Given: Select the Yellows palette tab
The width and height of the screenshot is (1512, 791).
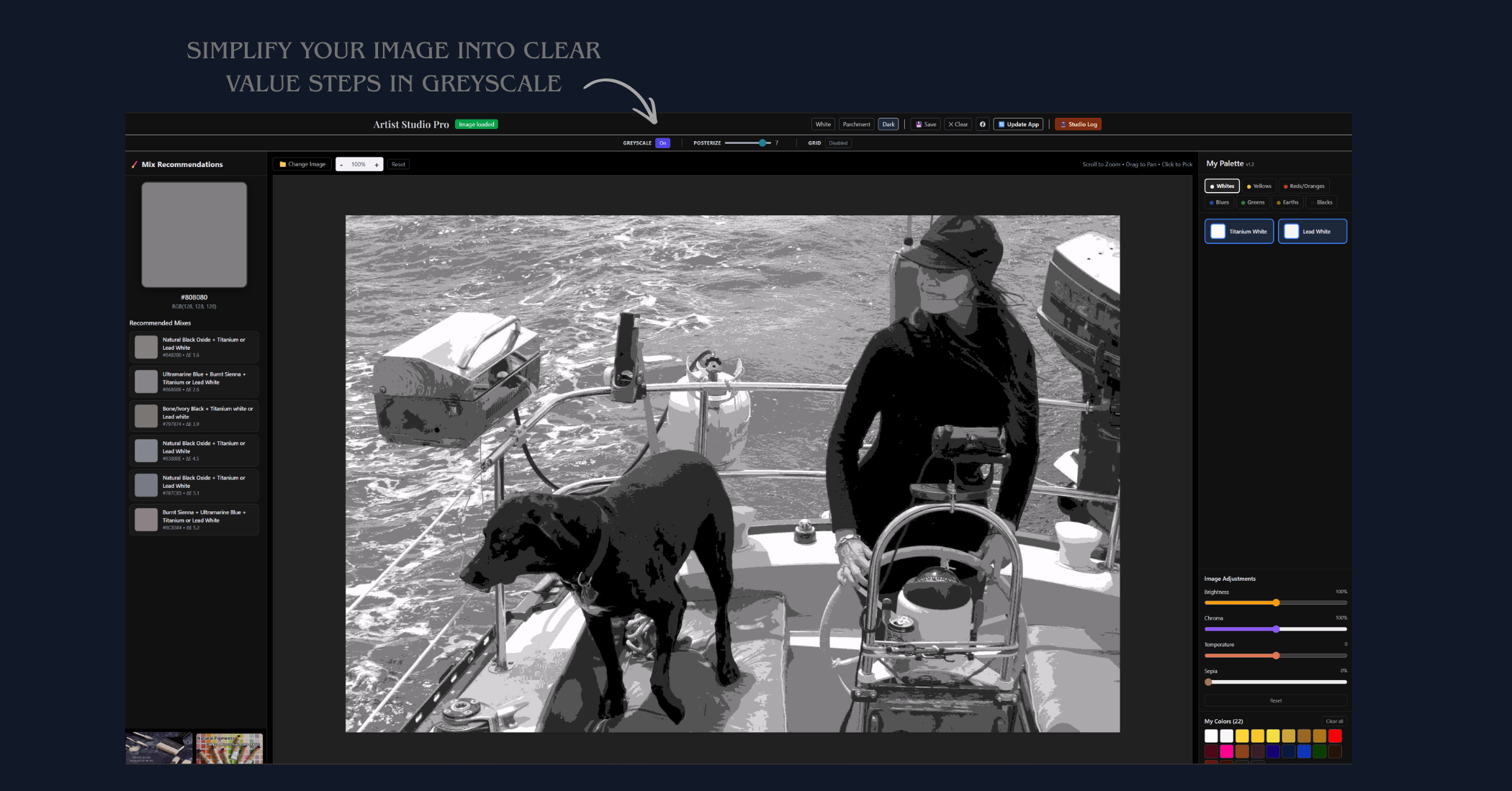Looking at the screenshot, I should [x=1259, y=186].
